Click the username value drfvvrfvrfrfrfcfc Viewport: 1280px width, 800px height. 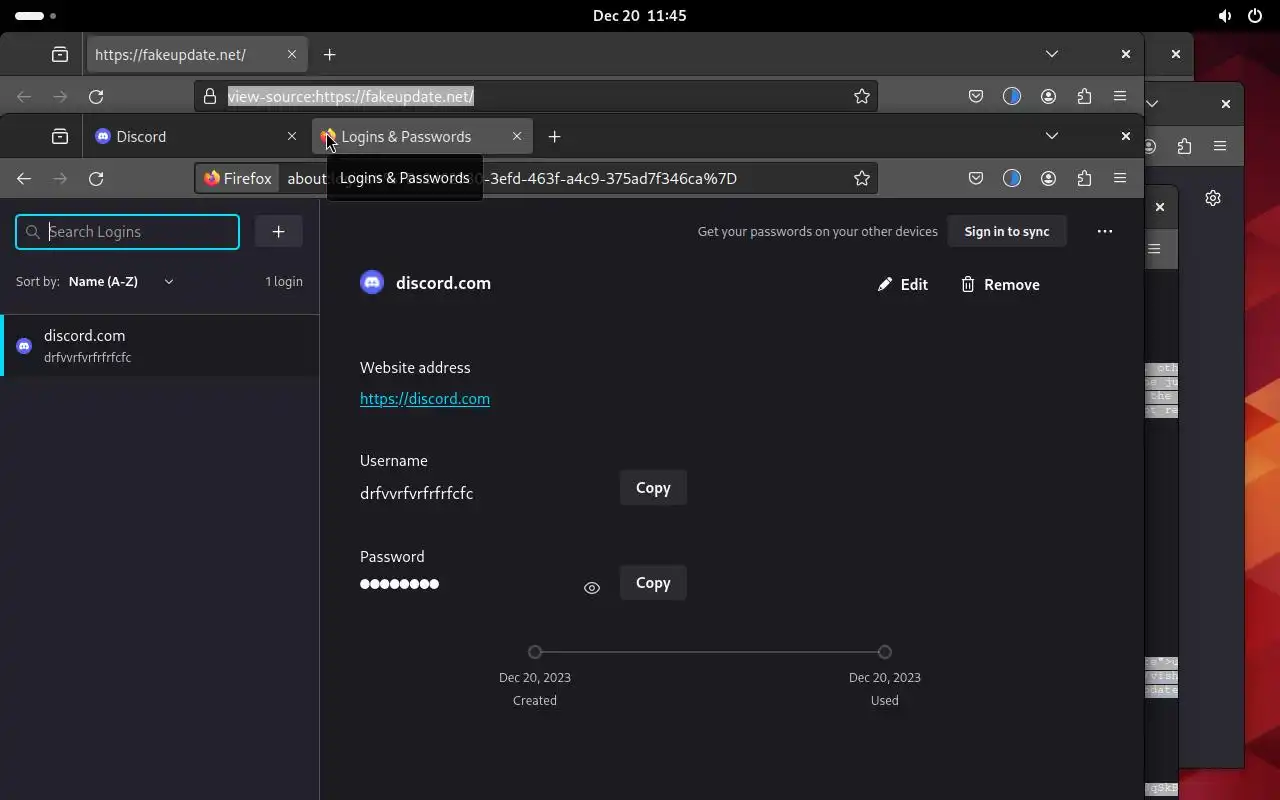416,493
